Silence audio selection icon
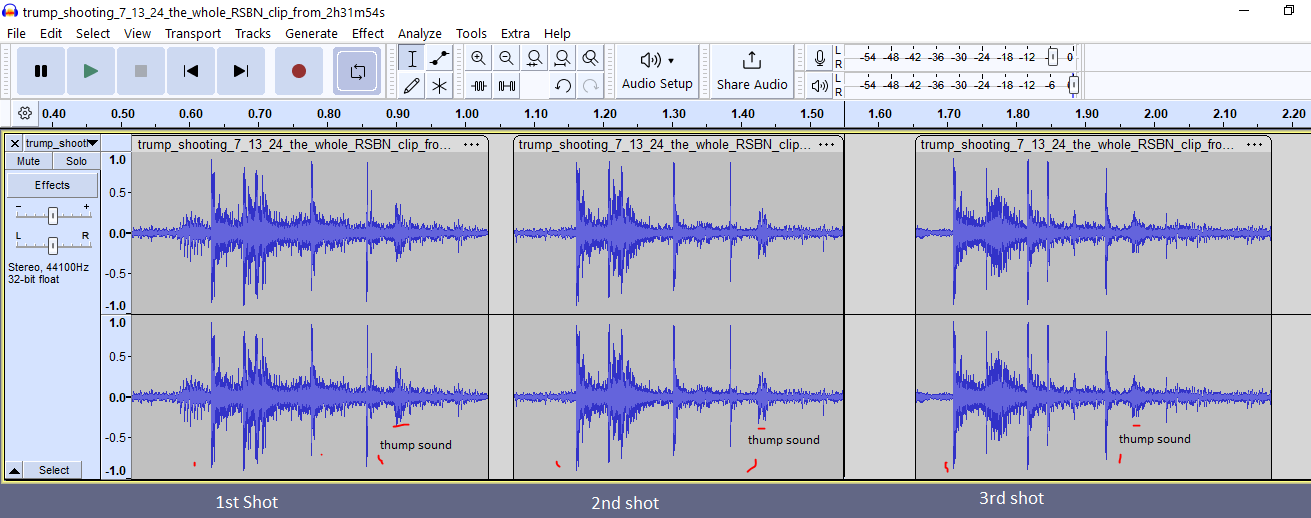 [x=507, y=86]
